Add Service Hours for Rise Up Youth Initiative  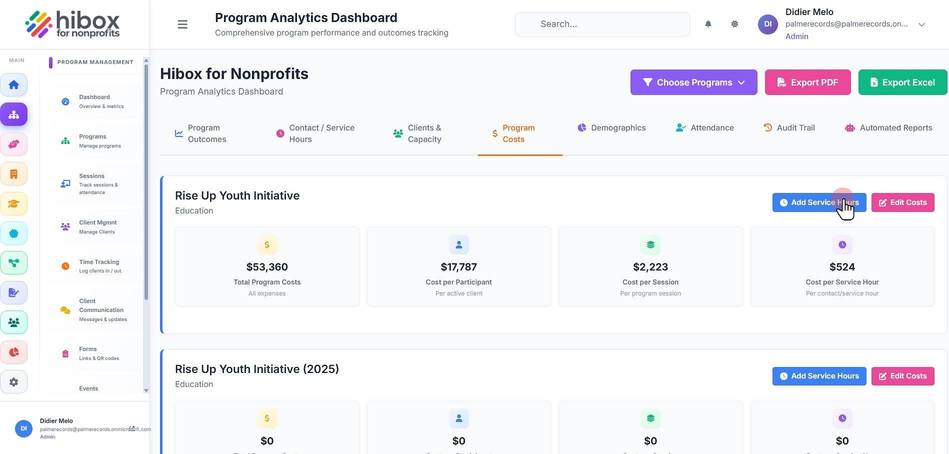(x=819, y=203)
